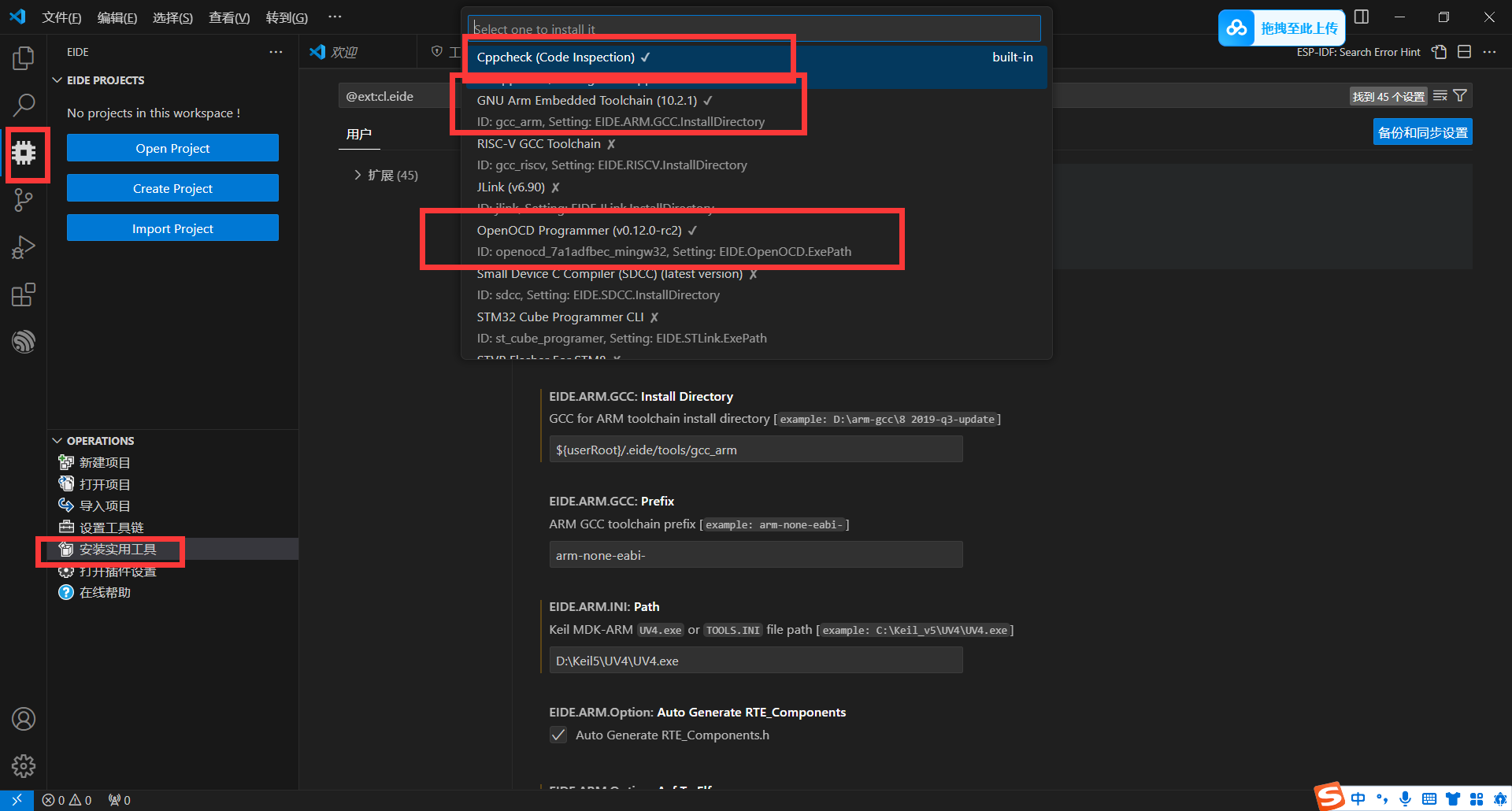The height and width of the screenshot is (811, 1512).
Task: Click 导入项目 in OPERATIONS
Action: click(x=172, y=505)
